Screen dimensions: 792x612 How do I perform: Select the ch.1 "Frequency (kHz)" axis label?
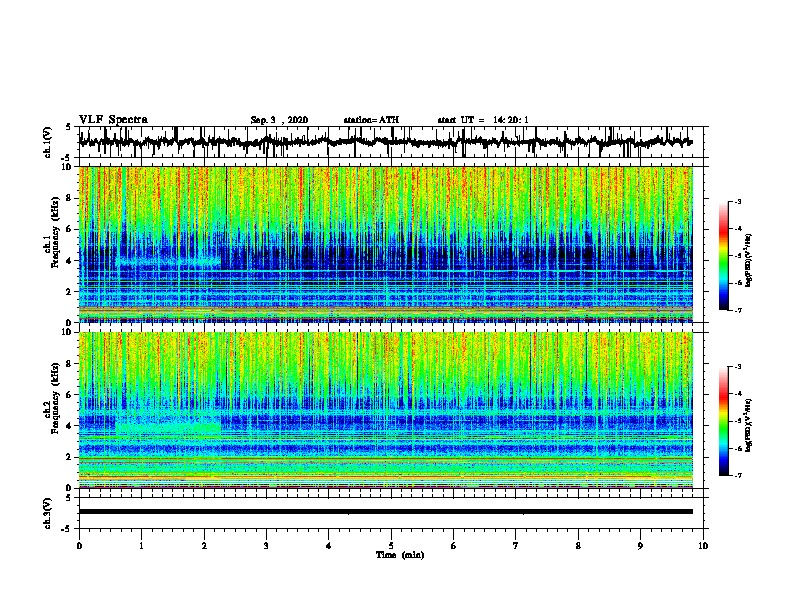[x=55, y=233]
